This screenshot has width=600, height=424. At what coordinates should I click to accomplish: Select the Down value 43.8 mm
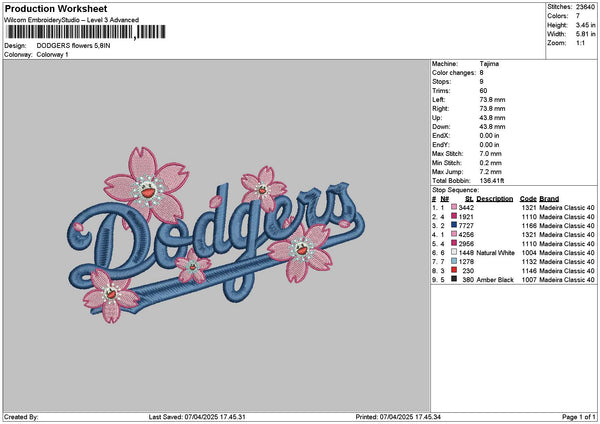[x=492, y=127]
